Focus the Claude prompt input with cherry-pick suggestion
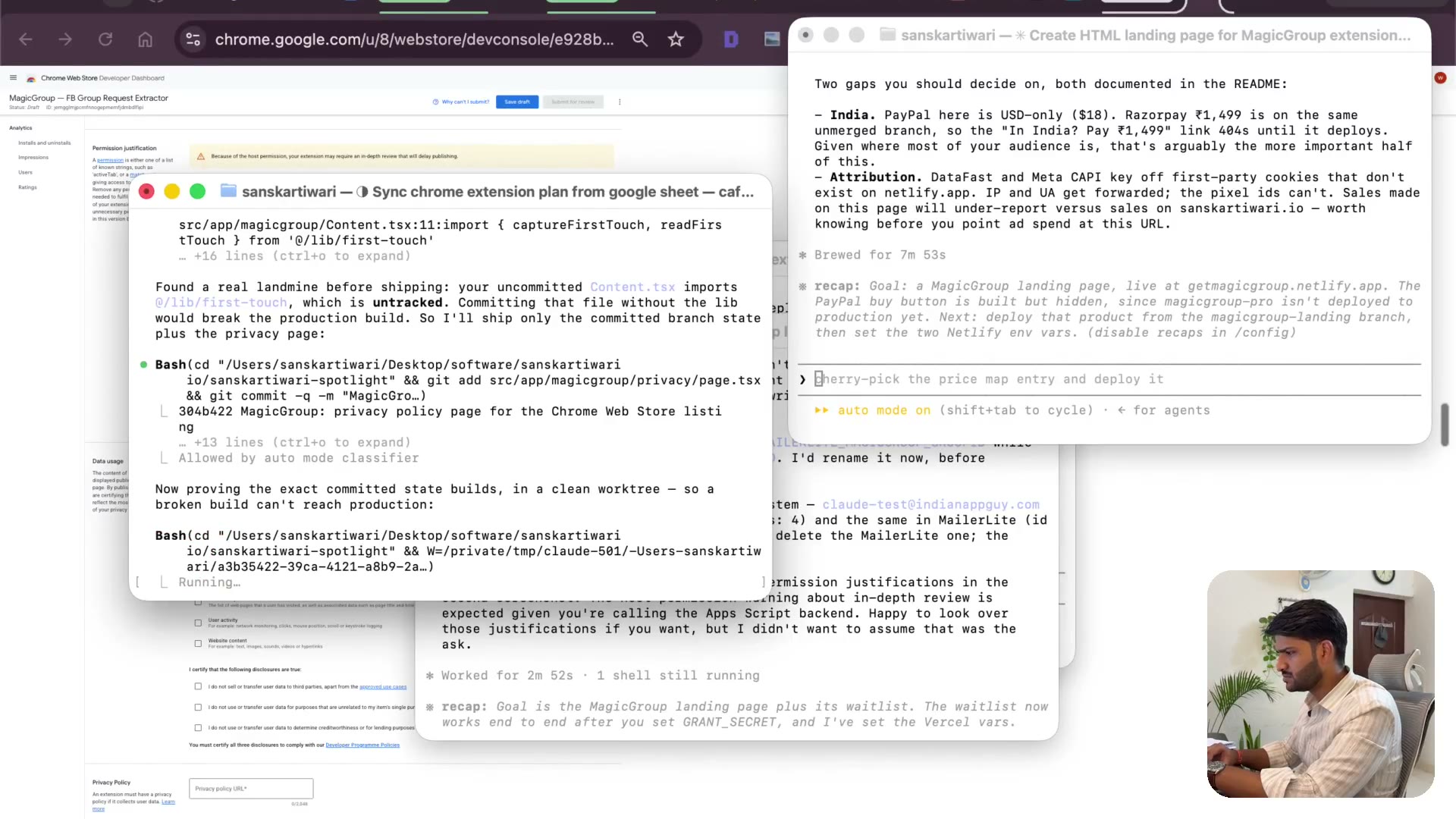The width and height of the screenshot is (1456, 819). 1109,379
